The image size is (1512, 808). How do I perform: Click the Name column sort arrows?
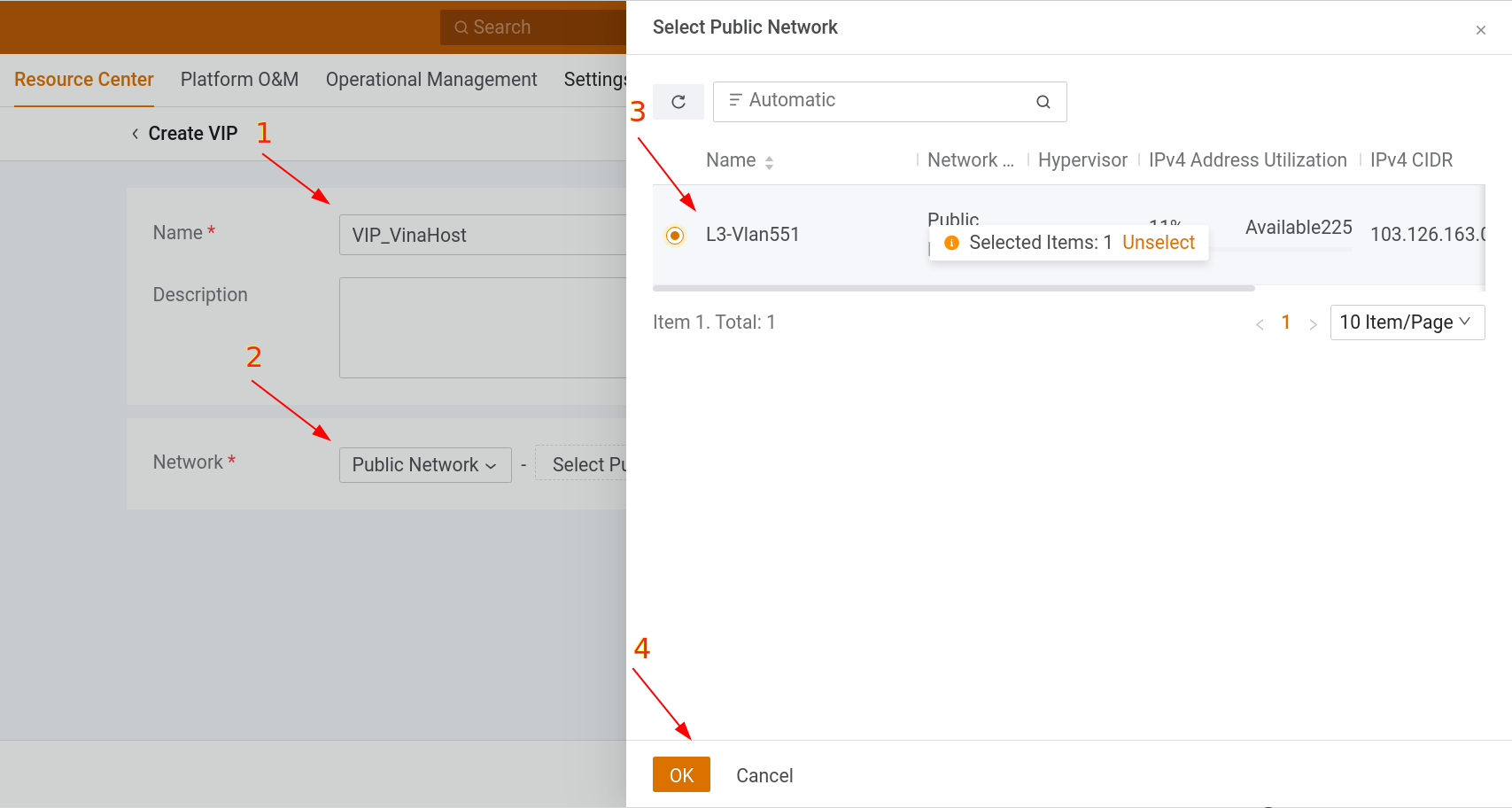[x=769, y=162]
